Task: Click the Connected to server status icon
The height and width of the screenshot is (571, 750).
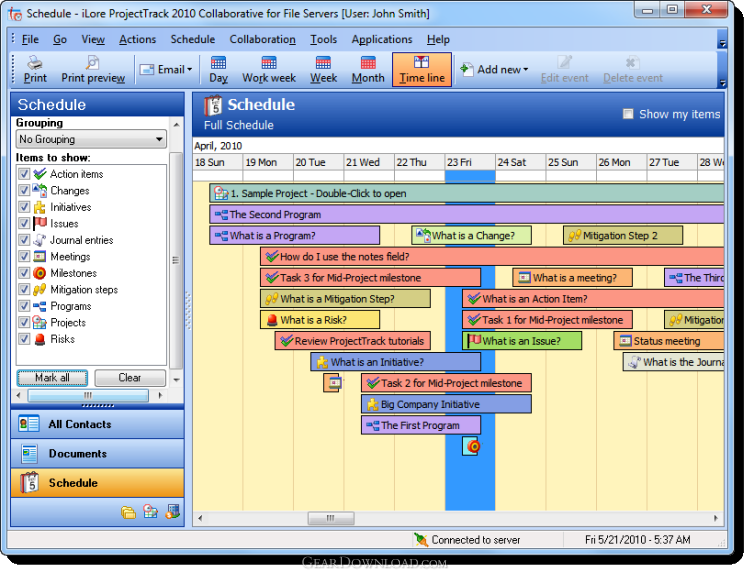Action: 421,540
